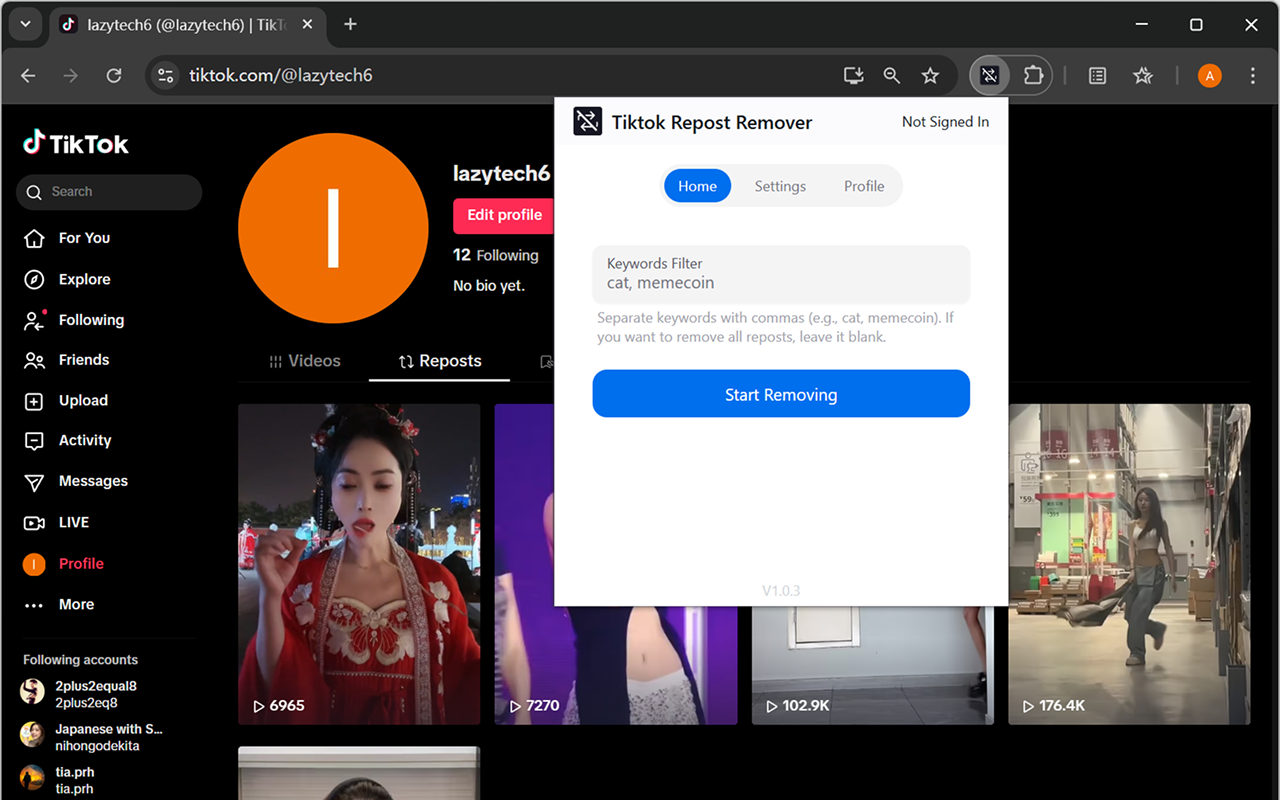Viewport: 1280px width, 800px height.
Task: Reload the current page
Action: (114, 75)
